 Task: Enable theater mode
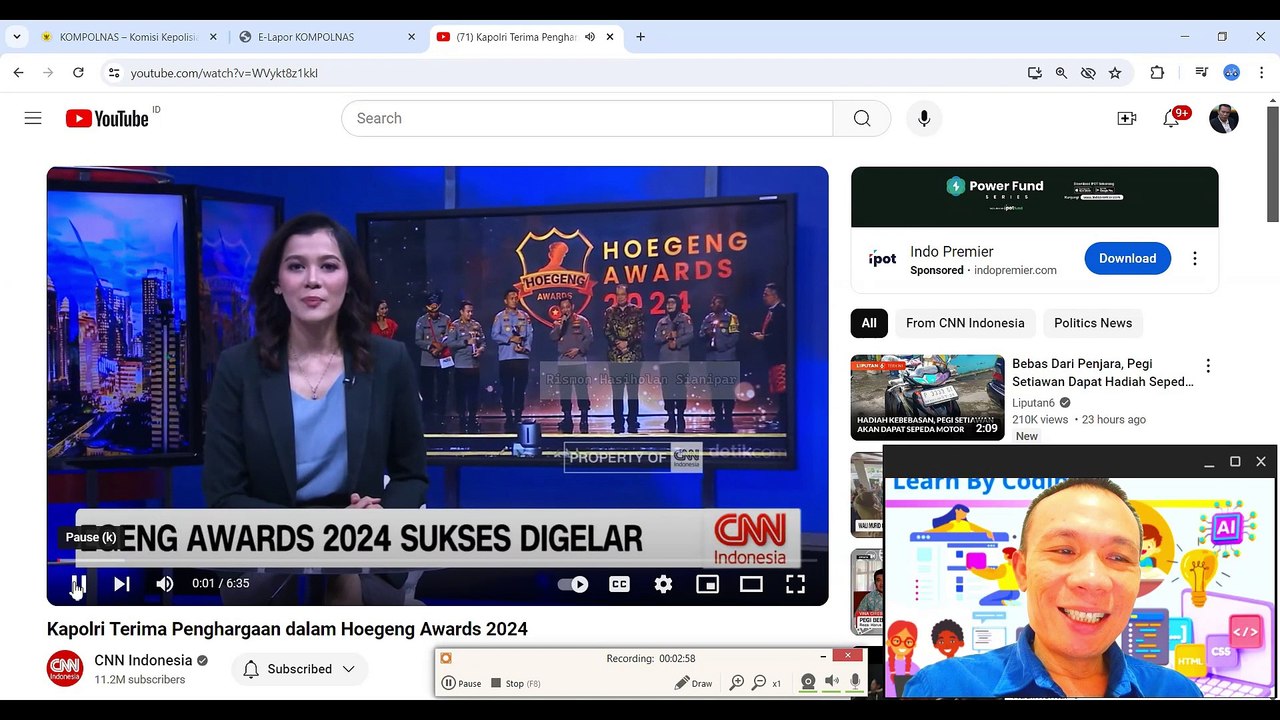pos(751,584)
